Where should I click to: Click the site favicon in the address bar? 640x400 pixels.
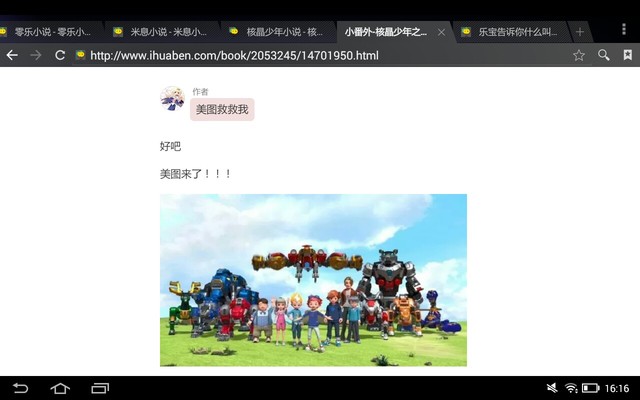(80, 55)
